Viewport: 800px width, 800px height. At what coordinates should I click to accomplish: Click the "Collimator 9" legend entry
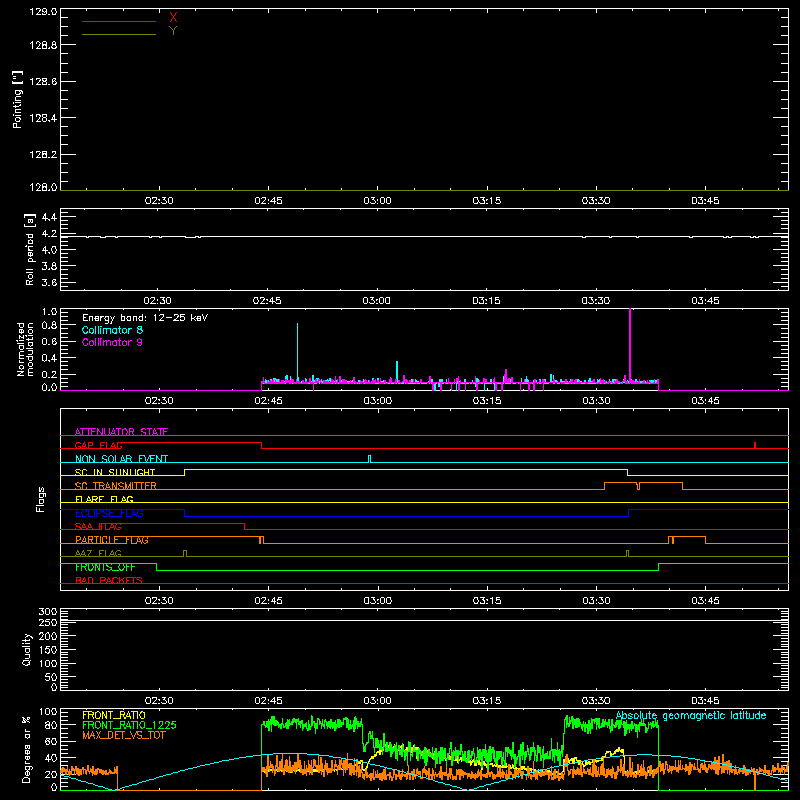(112, 342)
